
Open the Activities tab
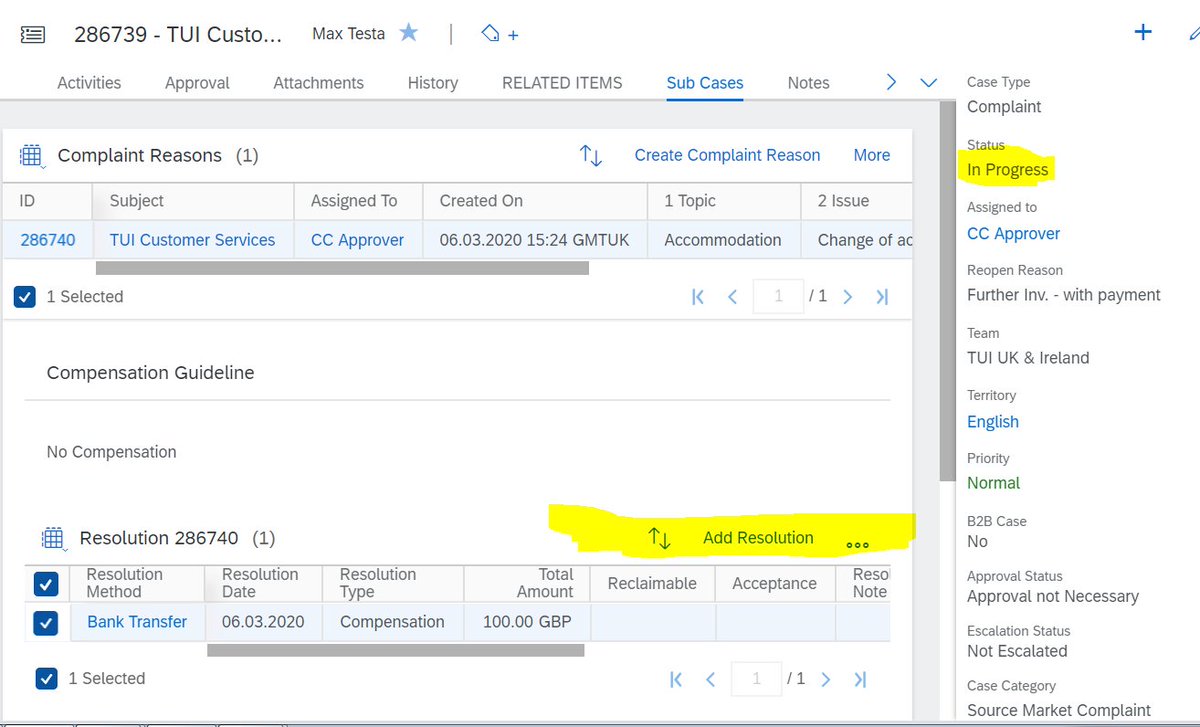[89, 83]
